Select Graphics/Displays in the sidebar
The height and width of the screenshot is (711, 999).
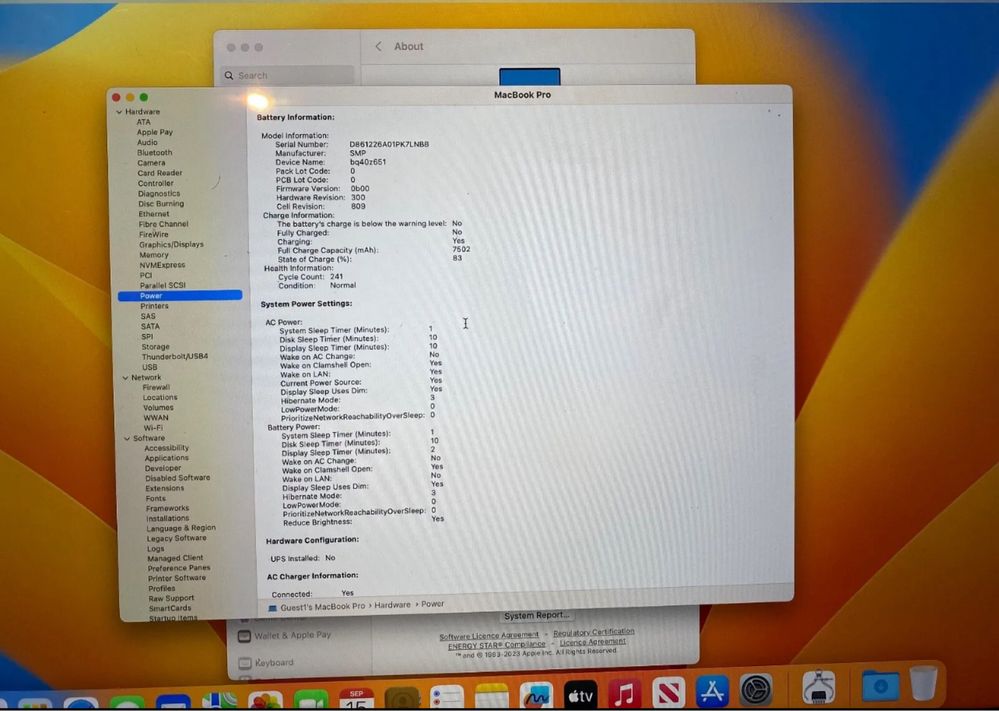point(171,245)
